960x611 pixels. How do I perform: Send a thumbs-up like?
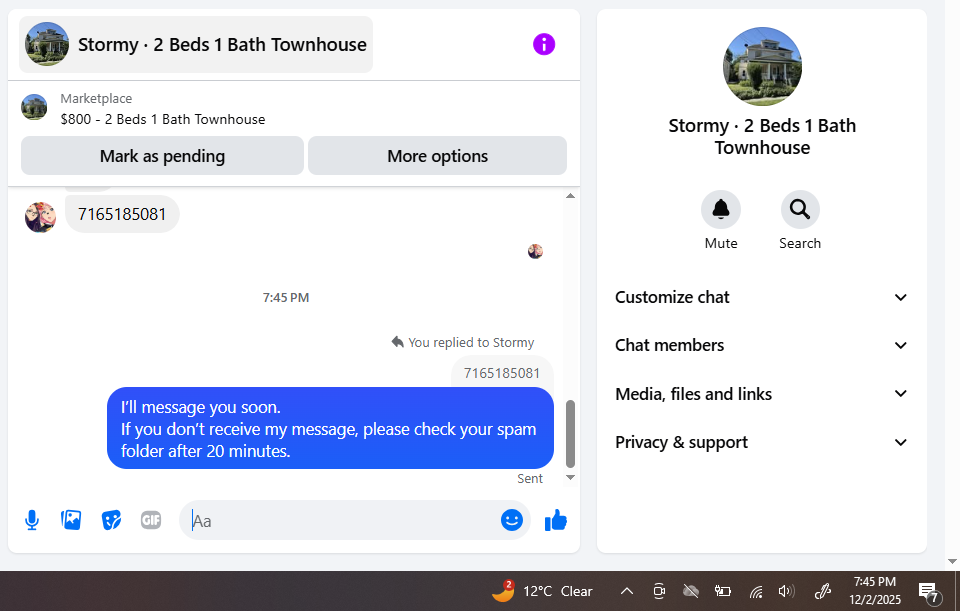pyautogui.click(x=556, y=520)
